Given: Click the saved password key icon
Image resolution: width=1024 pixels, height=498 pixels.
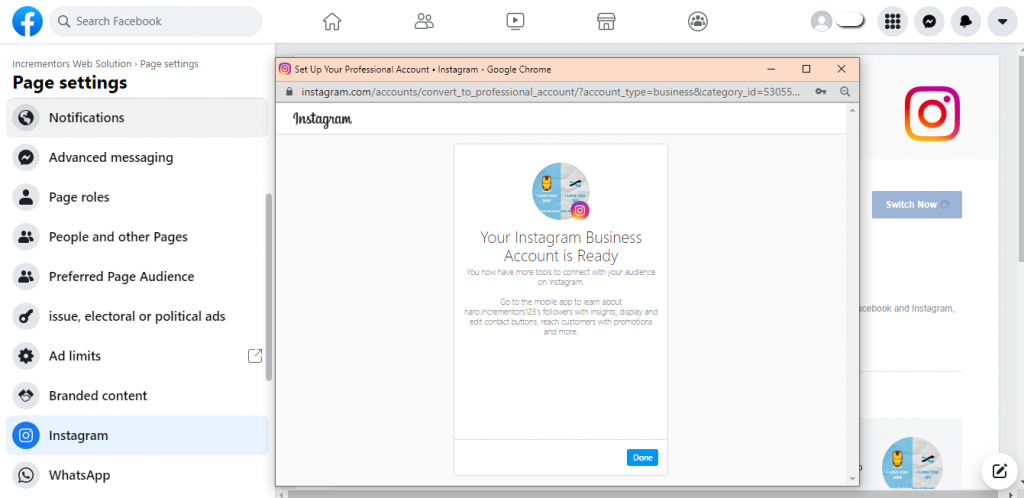Looking at the screenshot, I should pyautogui.click(x=822, y=92).
